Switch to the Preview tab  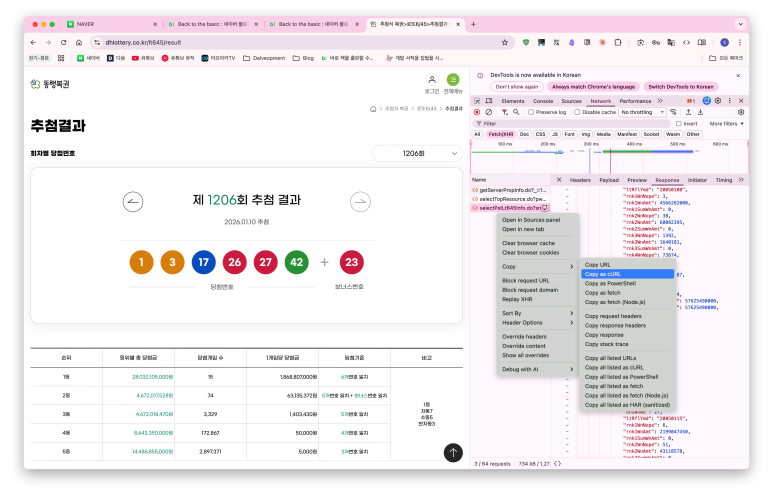tap(637, 180)
